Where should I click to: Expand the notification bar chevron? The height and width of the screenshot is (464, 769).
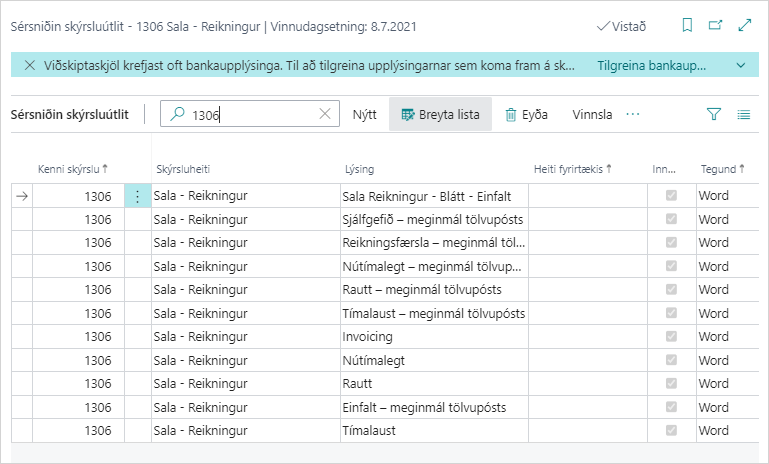tap(741, 65)
